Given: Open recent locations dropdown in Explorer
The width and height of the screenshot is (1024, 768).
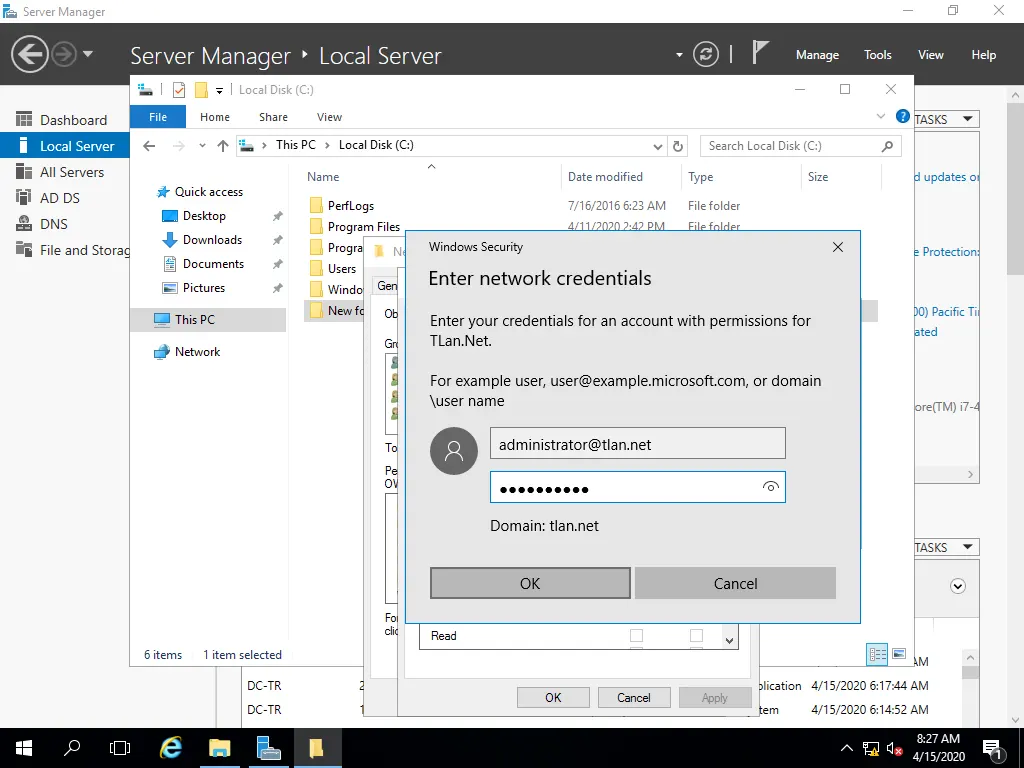Looking at the screenshot, I should [202, 146].
